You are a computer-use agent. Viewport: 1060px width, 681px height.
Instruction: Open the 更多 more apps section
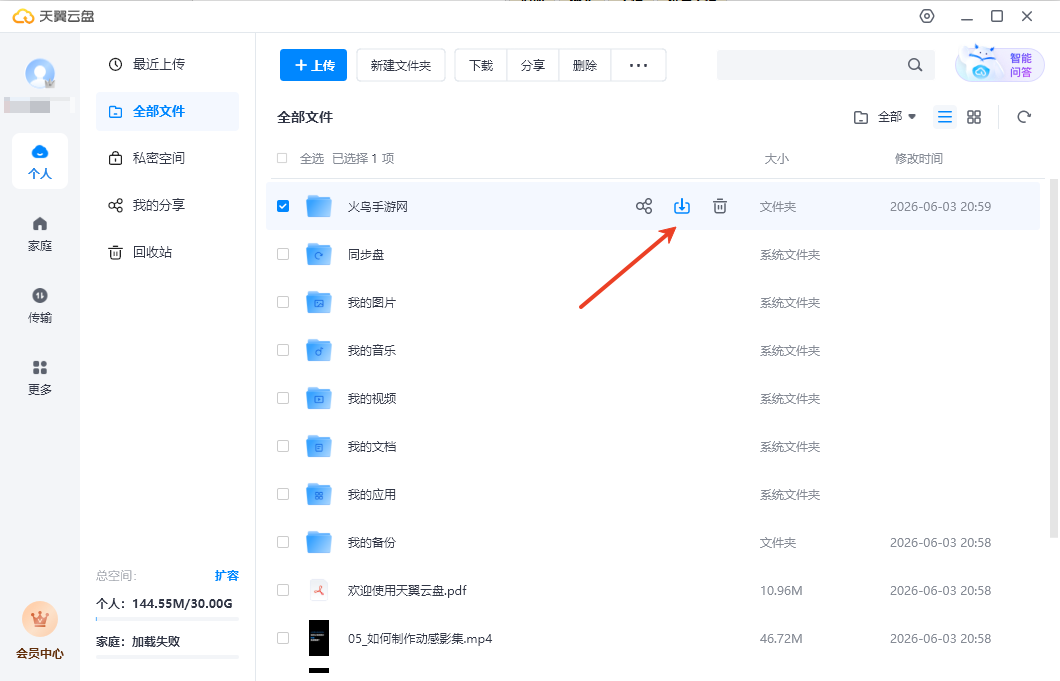tap(40, 377)
